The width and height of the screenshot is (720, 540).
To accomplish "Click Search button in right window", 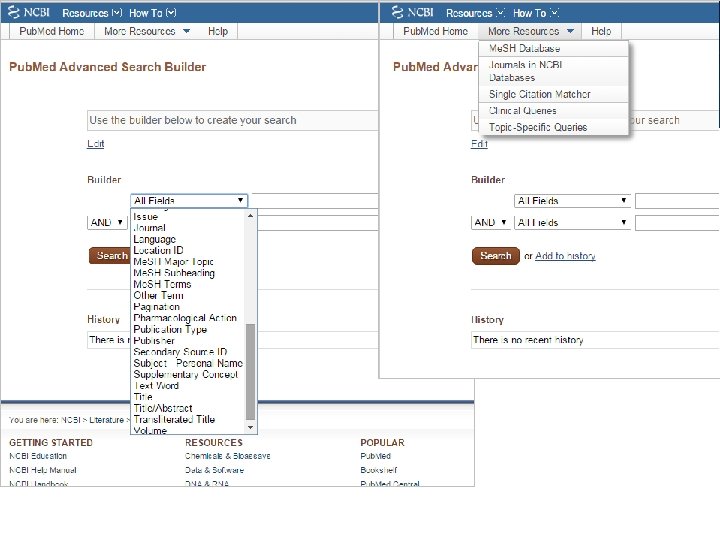I will click(495, 256).
